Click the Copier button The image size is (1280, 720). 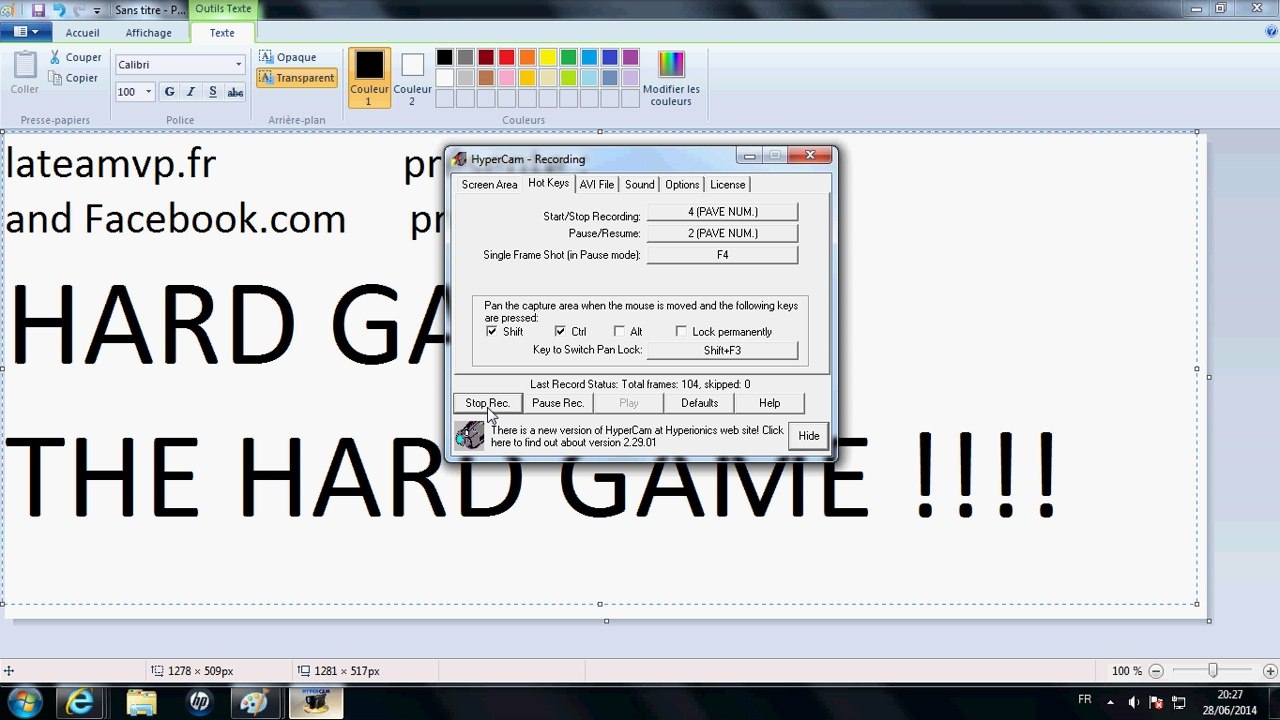(x=74, y=78)
